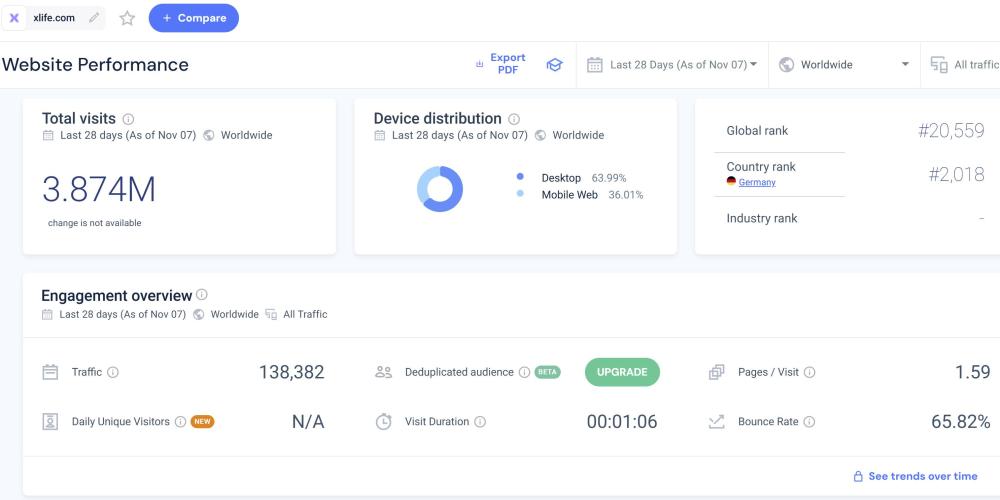Open the Last 28 Days date dropdown
Screen dimensions: 1000x500
[672, 65]
